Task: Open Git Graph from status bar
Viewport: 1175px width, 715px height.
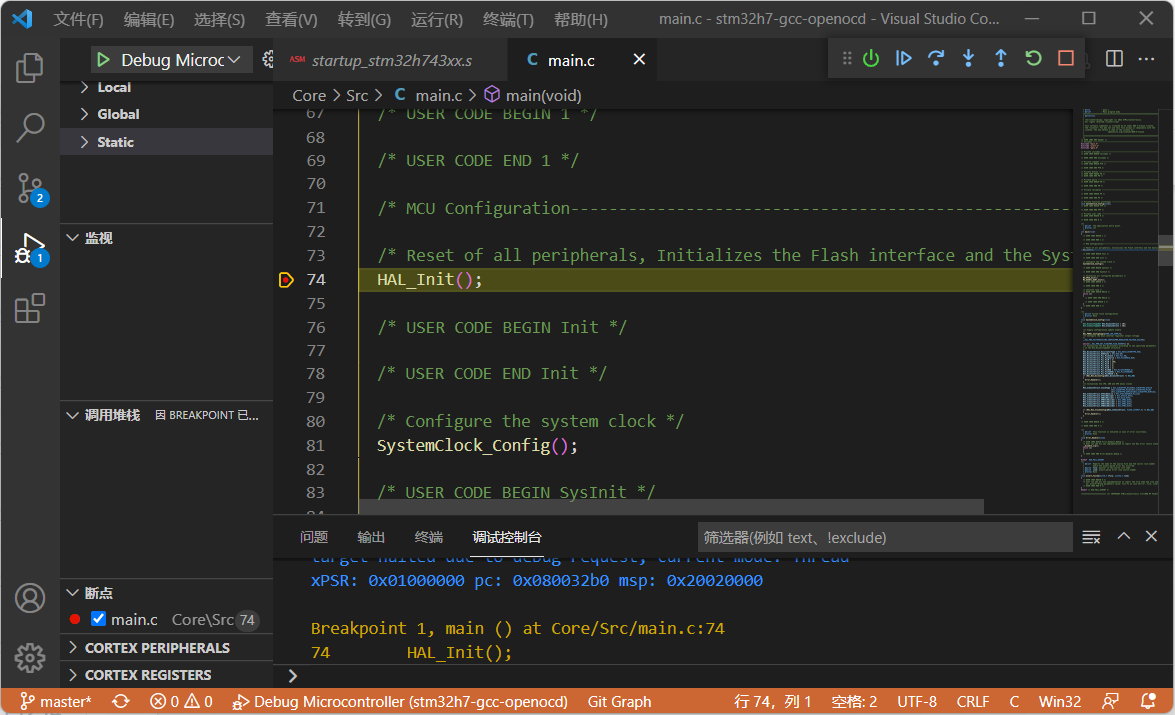Action: pyautogui.click(x=619, y=702)
